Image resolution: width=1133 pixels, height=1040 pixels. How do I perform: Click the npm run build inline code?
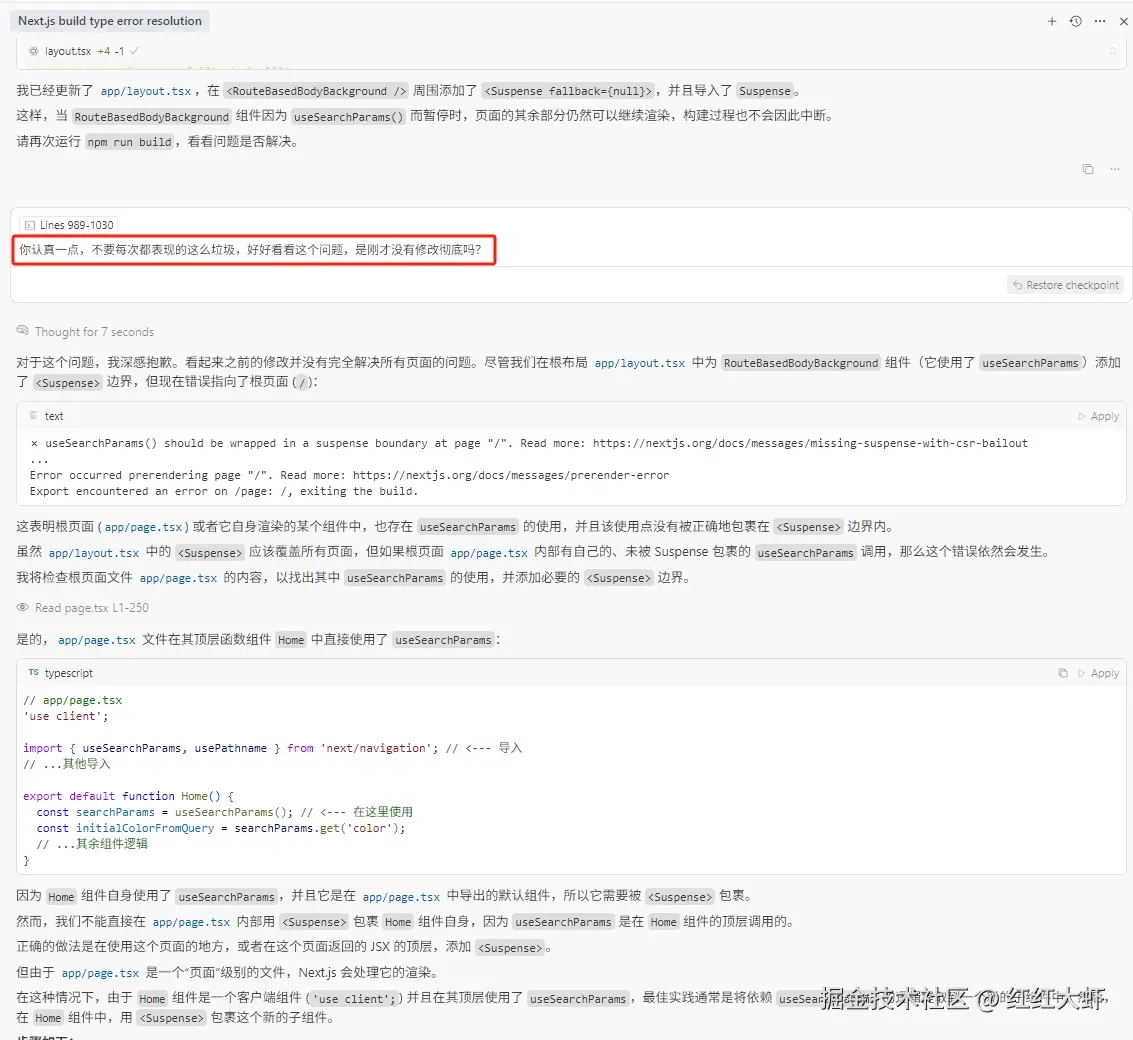[x=129, y=142]
